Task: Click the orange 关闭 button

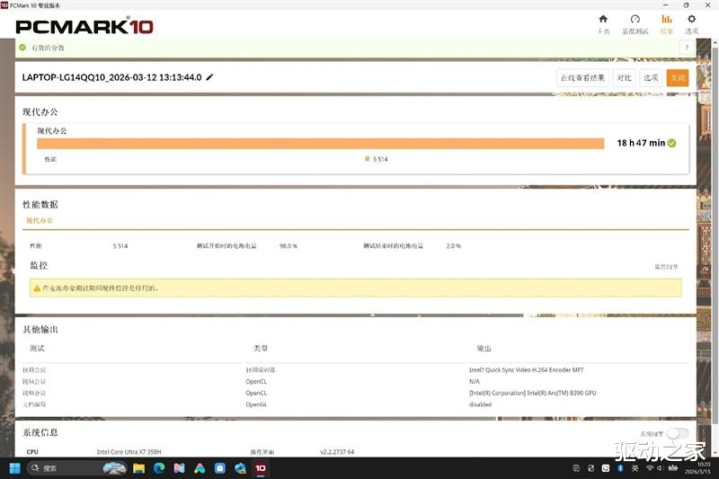Action: [x=678, y=78]
